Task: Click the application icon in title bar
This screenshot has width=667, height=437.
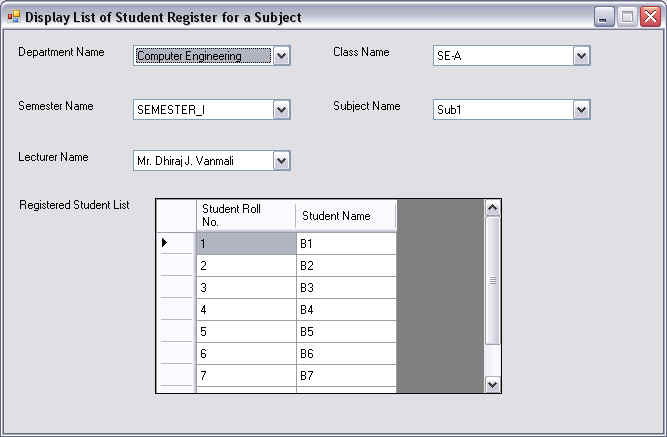Action: click(13, 17)
